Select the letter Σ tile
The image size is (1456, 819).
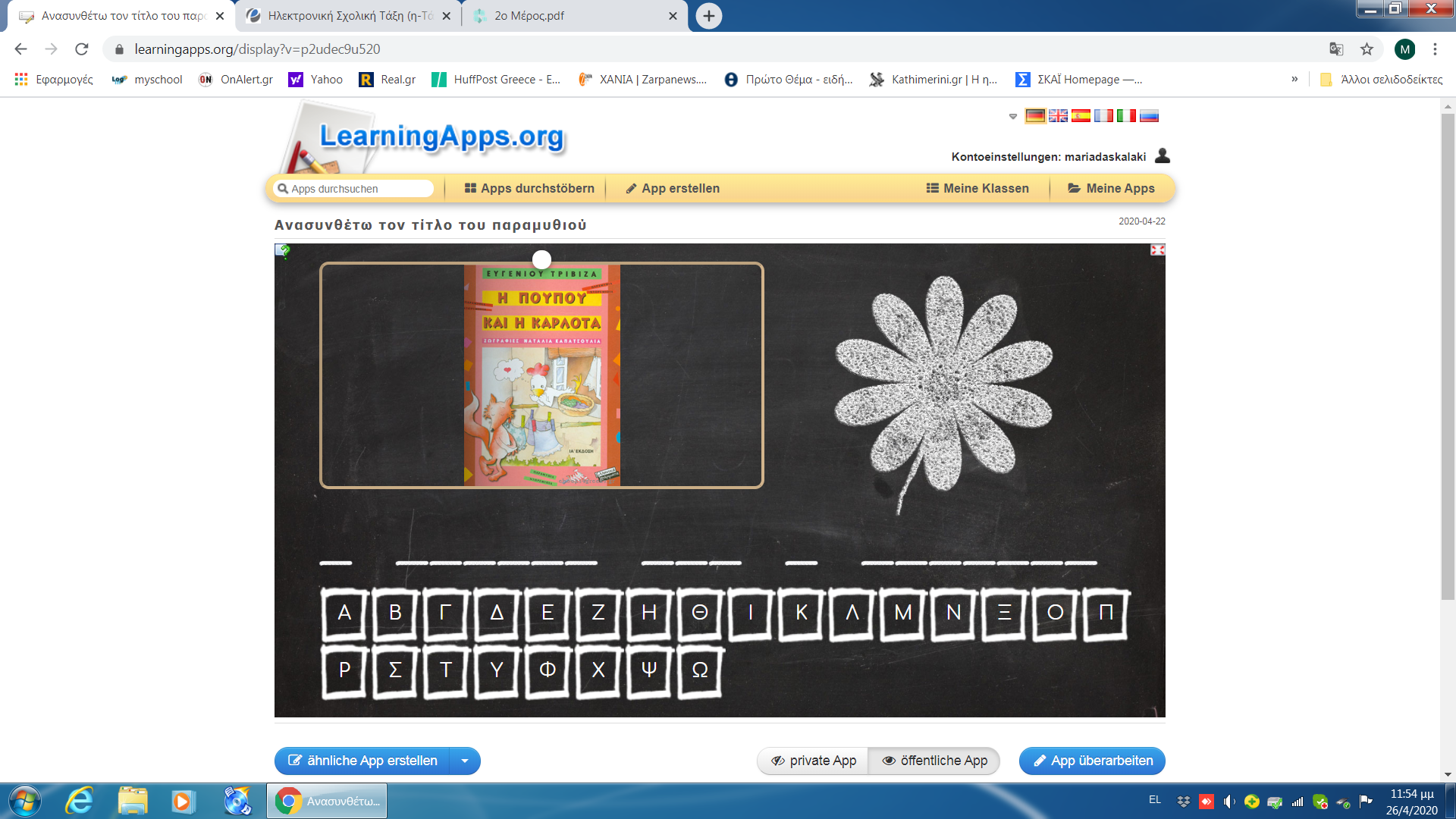click(395, 670)
